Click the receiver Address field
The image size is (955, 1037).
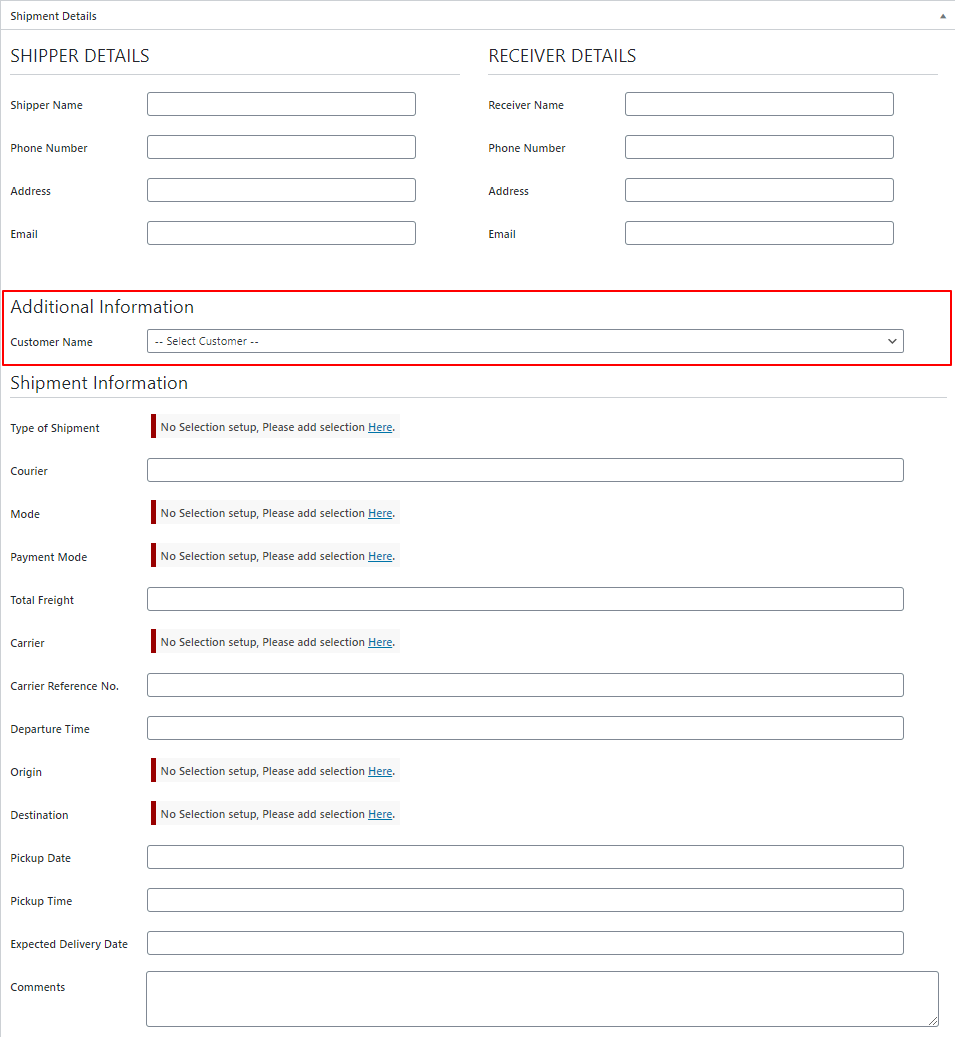pos(759,190)
